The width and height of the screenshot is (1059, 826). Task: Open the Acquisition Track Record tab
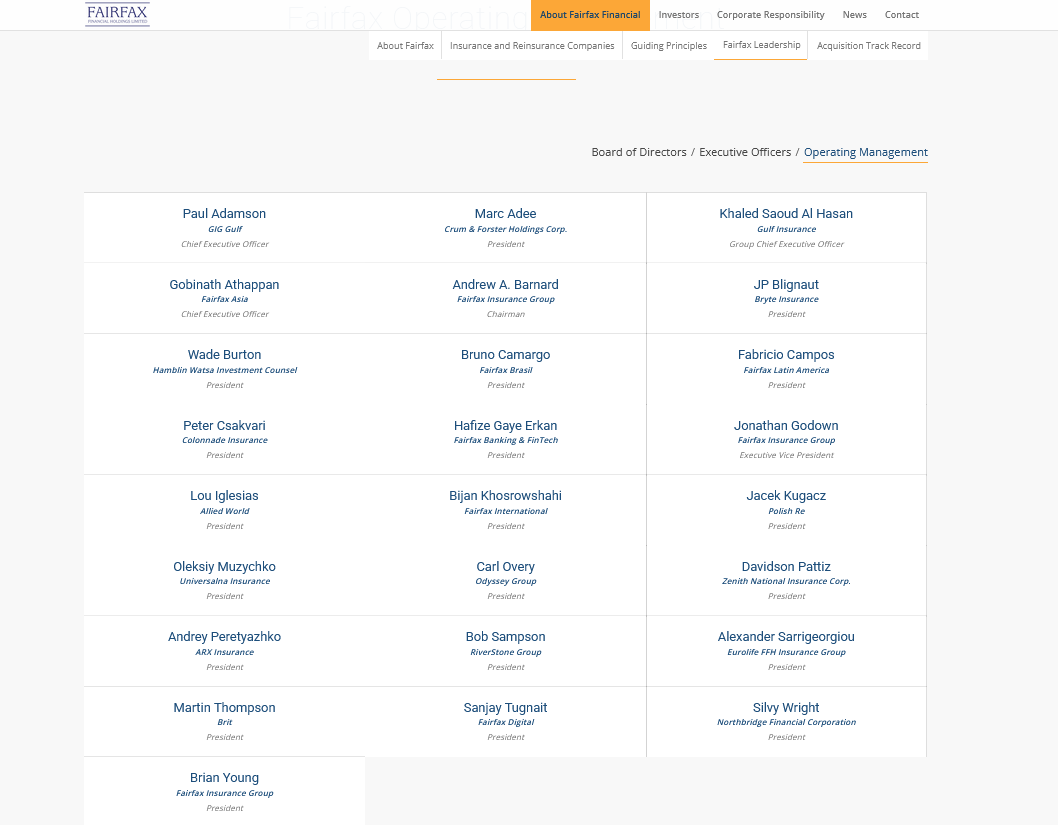click(x=869, y=45)
